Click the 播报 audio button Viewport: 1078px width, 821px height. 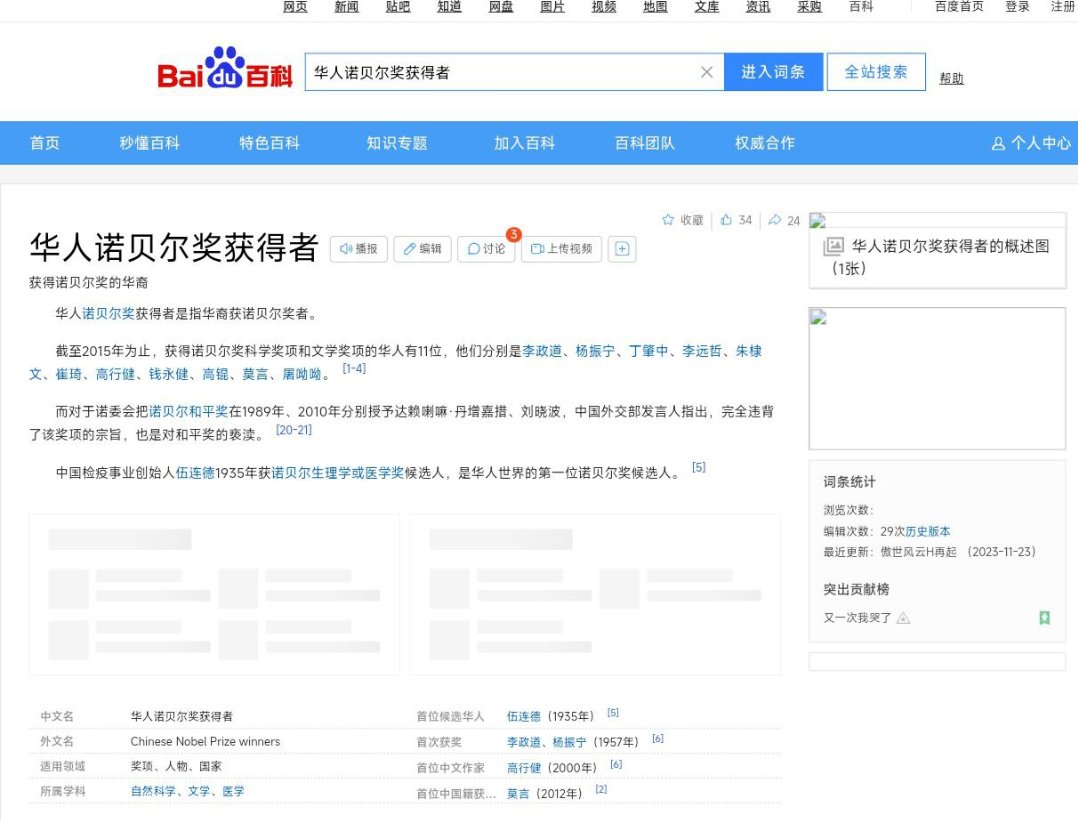point(359,249)
